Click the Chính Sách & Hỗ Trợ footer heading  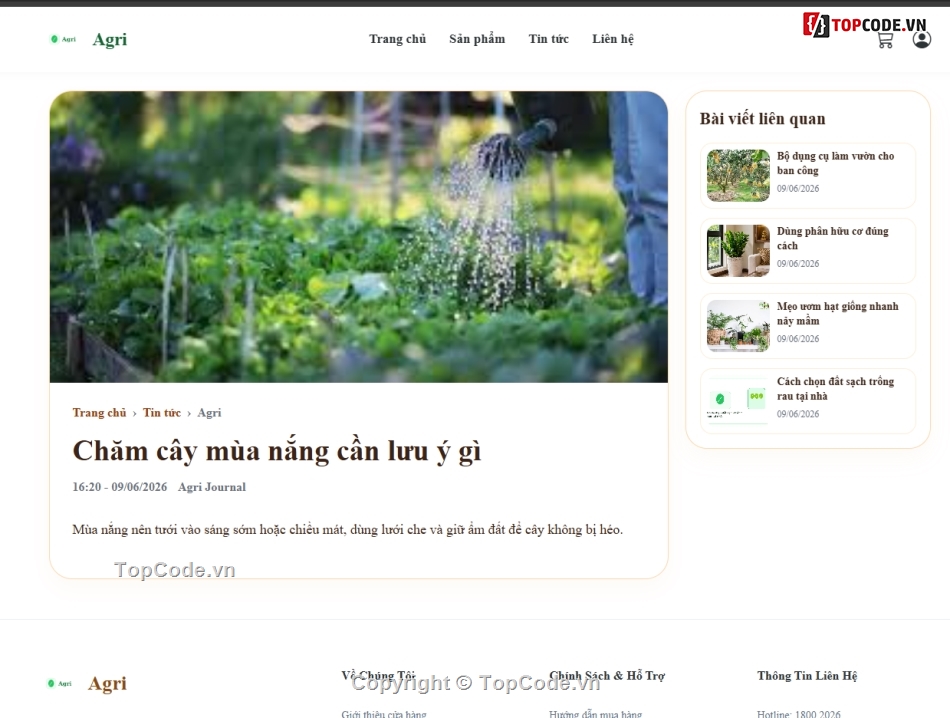606,676
